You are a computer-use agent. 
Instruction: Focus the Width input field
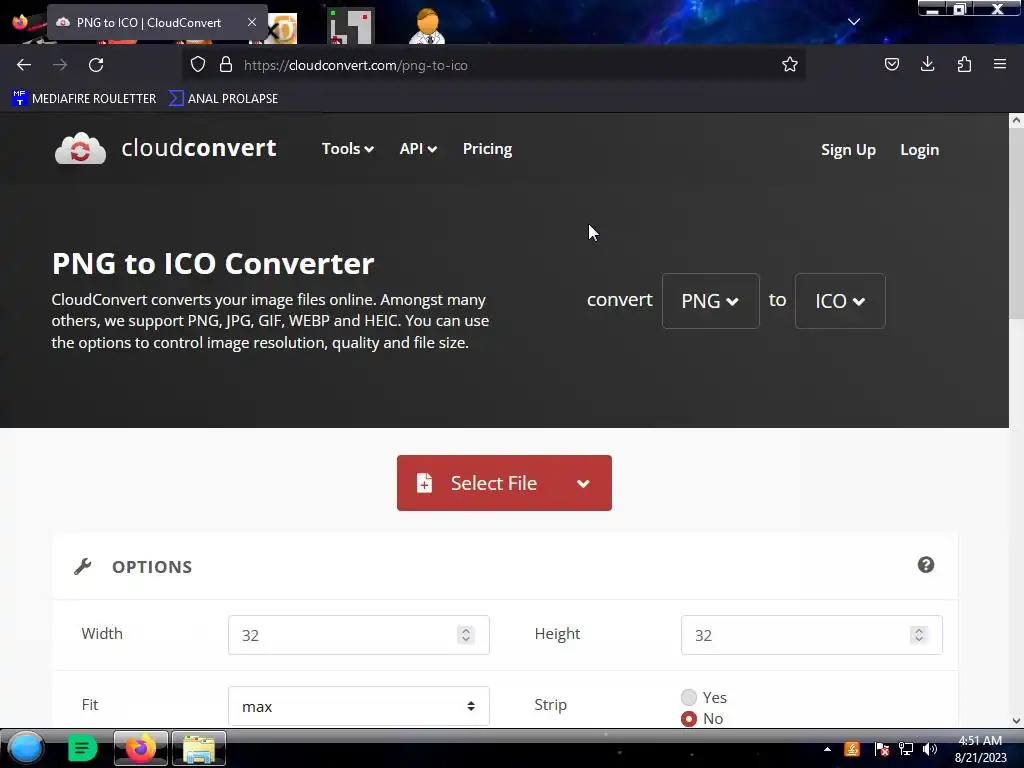coord(359,635)
